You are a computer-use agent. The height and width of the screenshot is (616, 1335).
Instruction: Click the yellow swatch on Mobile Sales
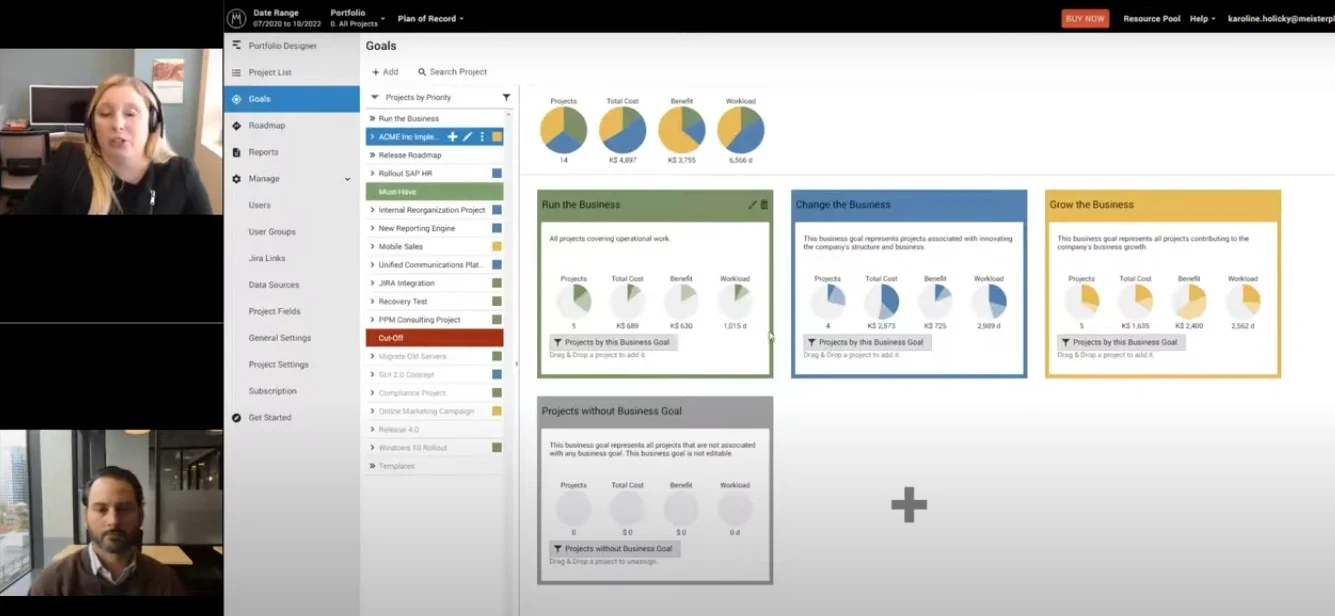pos(497,246)
